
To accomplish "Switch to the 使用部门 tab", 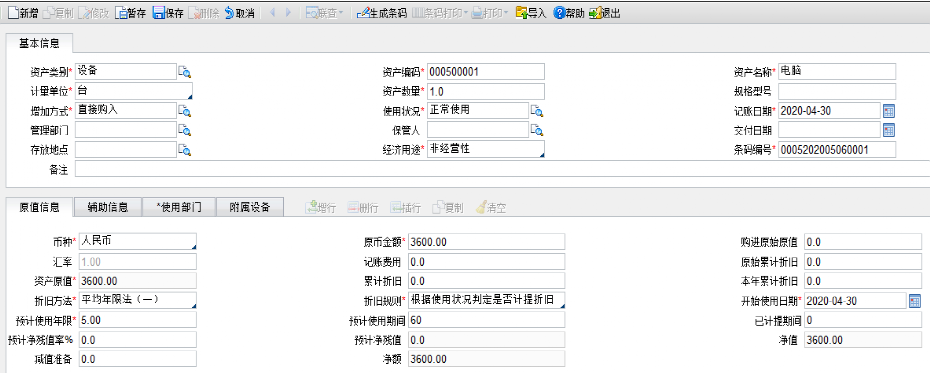I will (x=179, y=207).
